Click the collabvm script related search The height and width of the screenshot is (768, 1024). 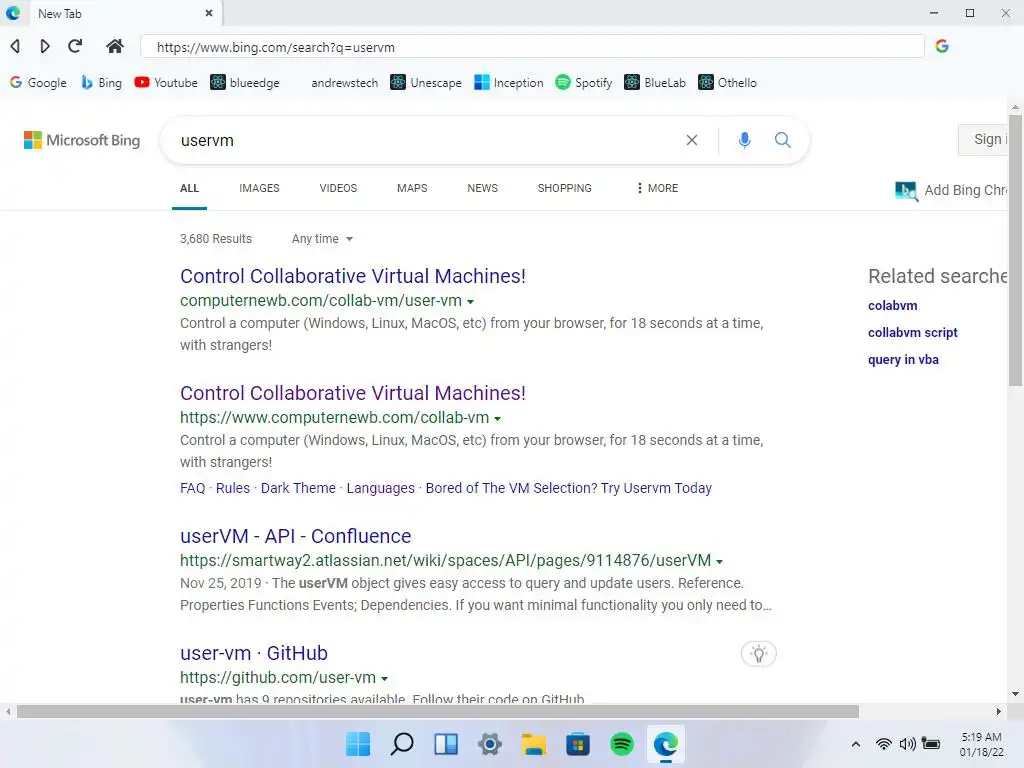tap(913, 332)
